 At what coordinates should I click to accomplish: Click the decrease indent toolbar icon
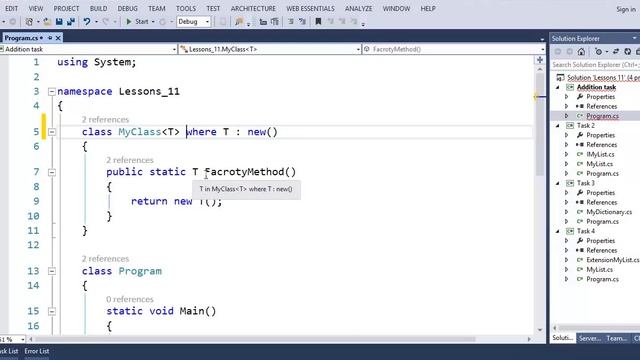(263, 22)
